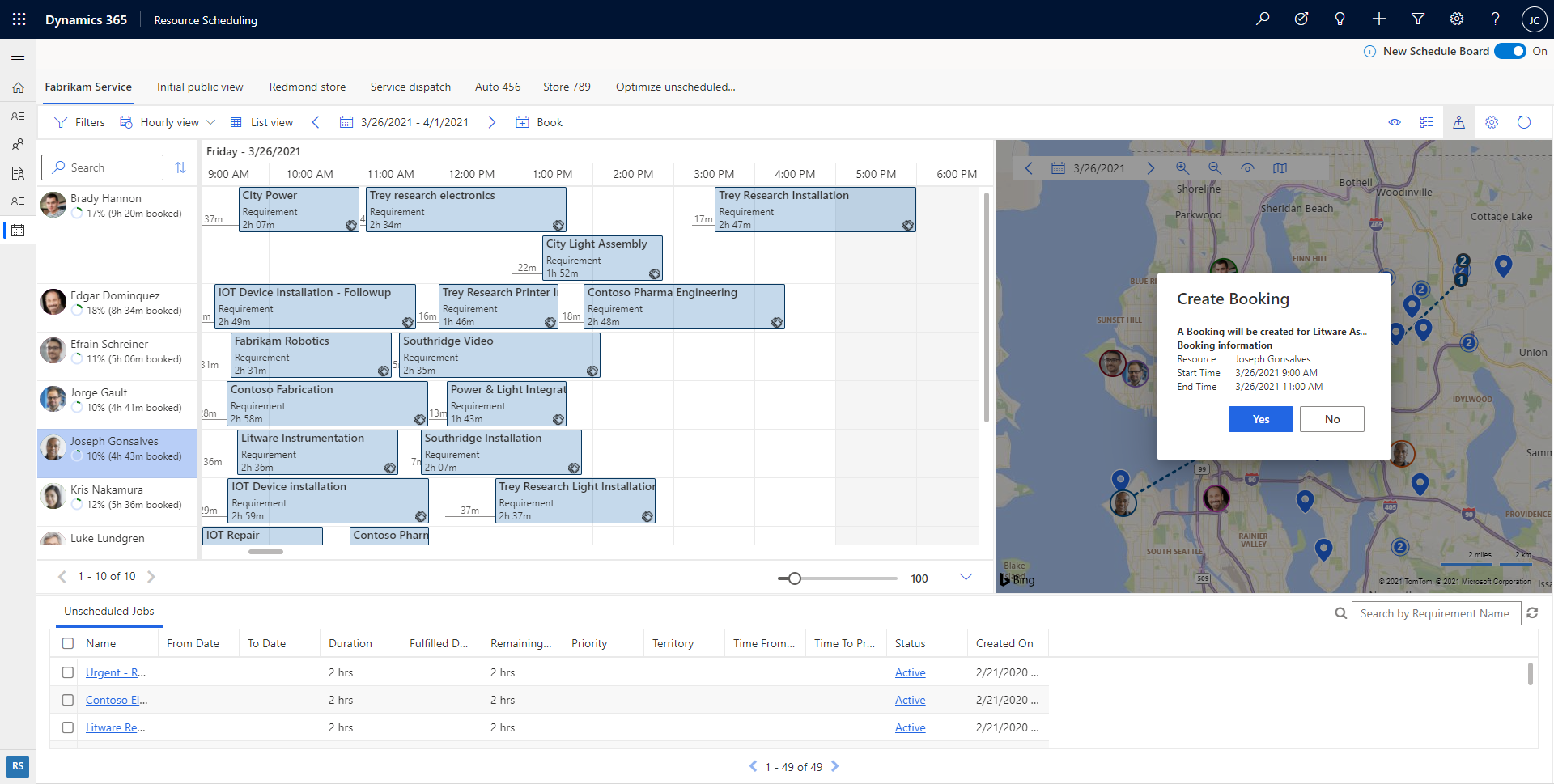Go to next resources page arrow
1554x784 pixels.
151,577
